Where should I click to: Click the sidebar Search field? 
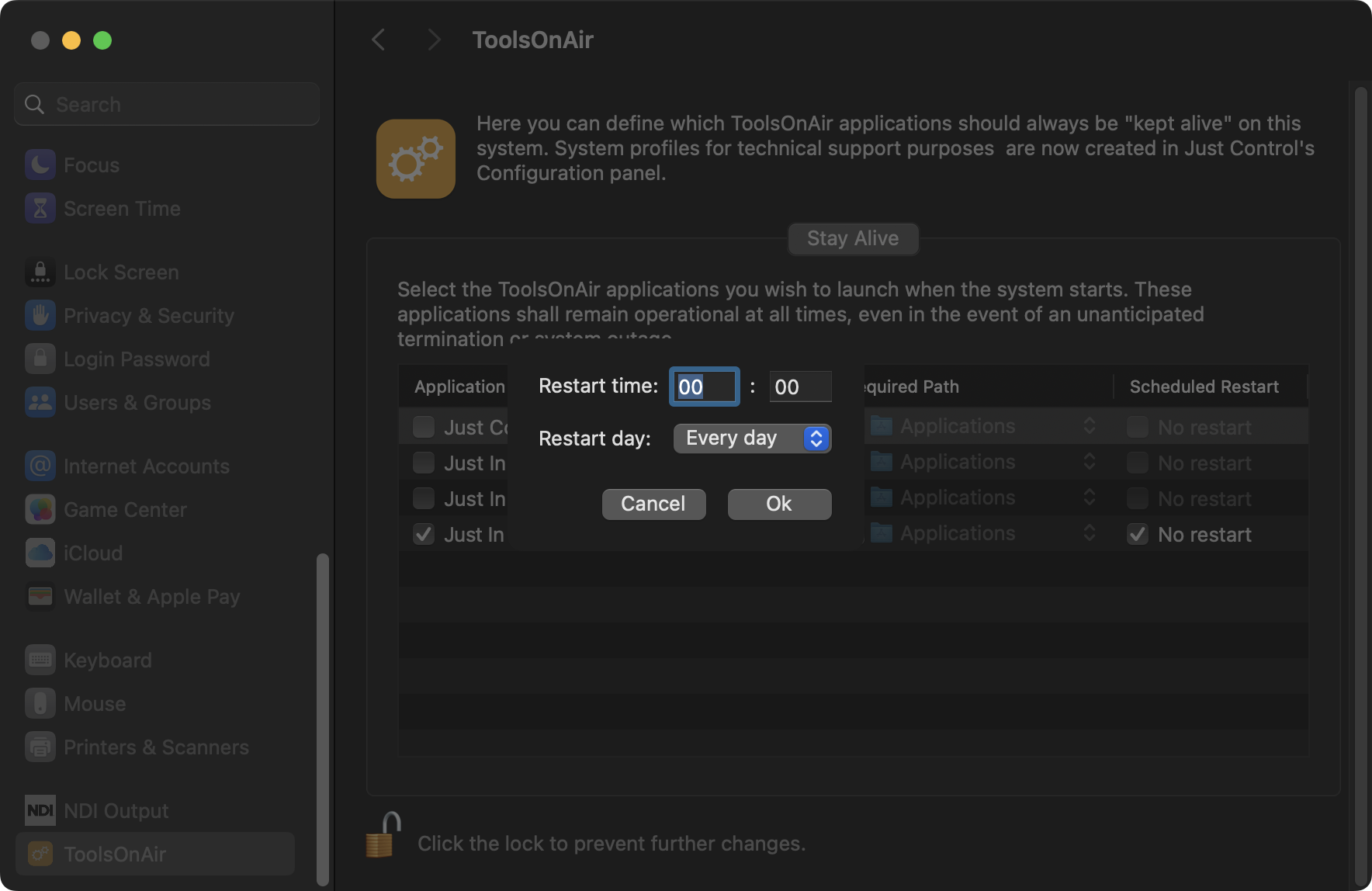(x=167, y=104)
